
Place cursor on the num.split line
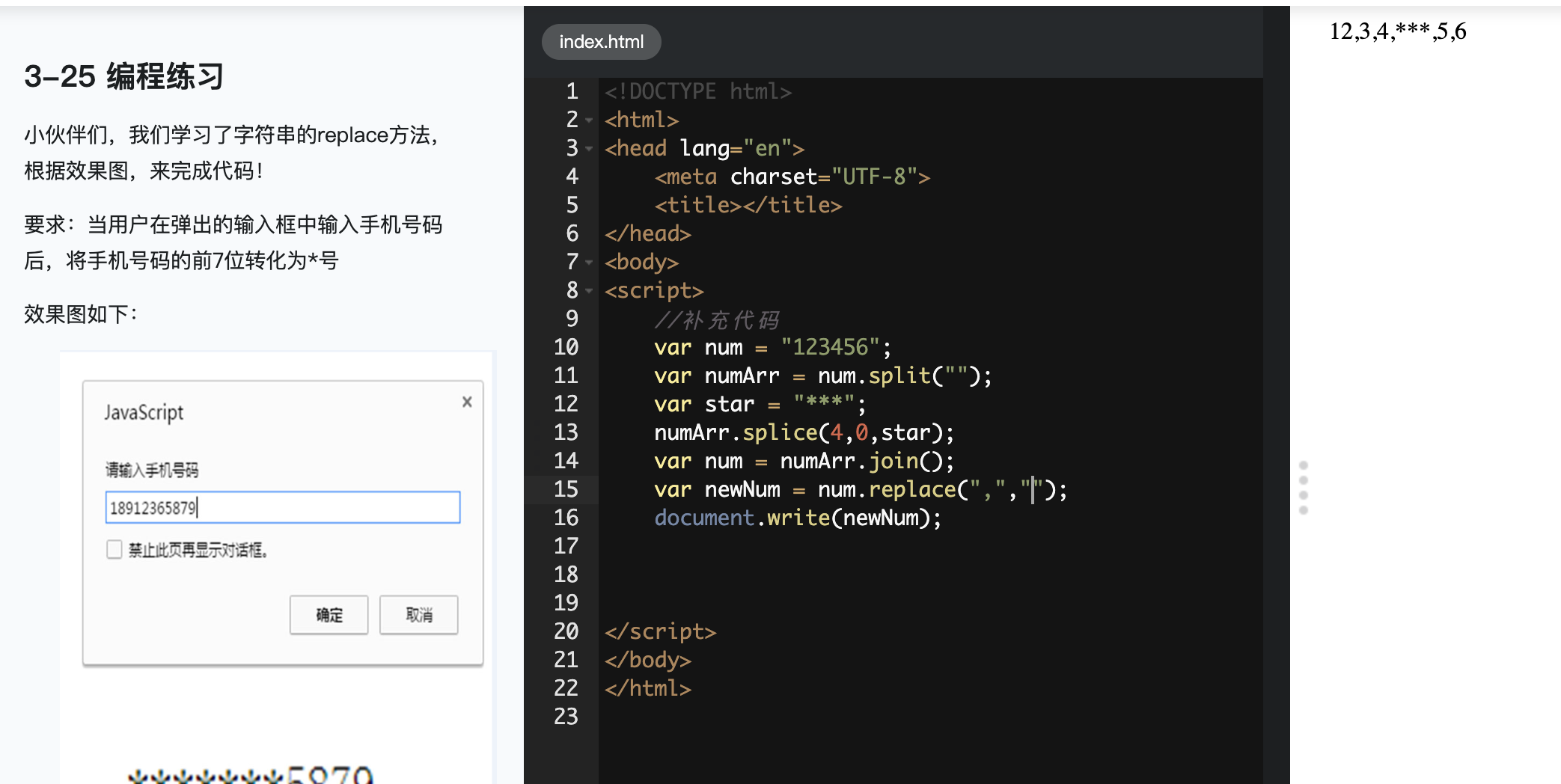(x=823, y=376)
